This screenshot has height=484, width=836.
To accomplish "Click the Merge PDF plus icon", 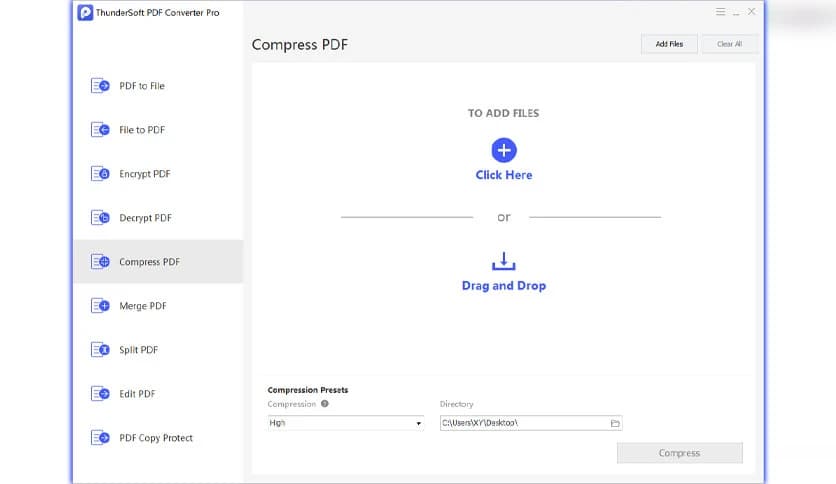I will coord(100,306).
